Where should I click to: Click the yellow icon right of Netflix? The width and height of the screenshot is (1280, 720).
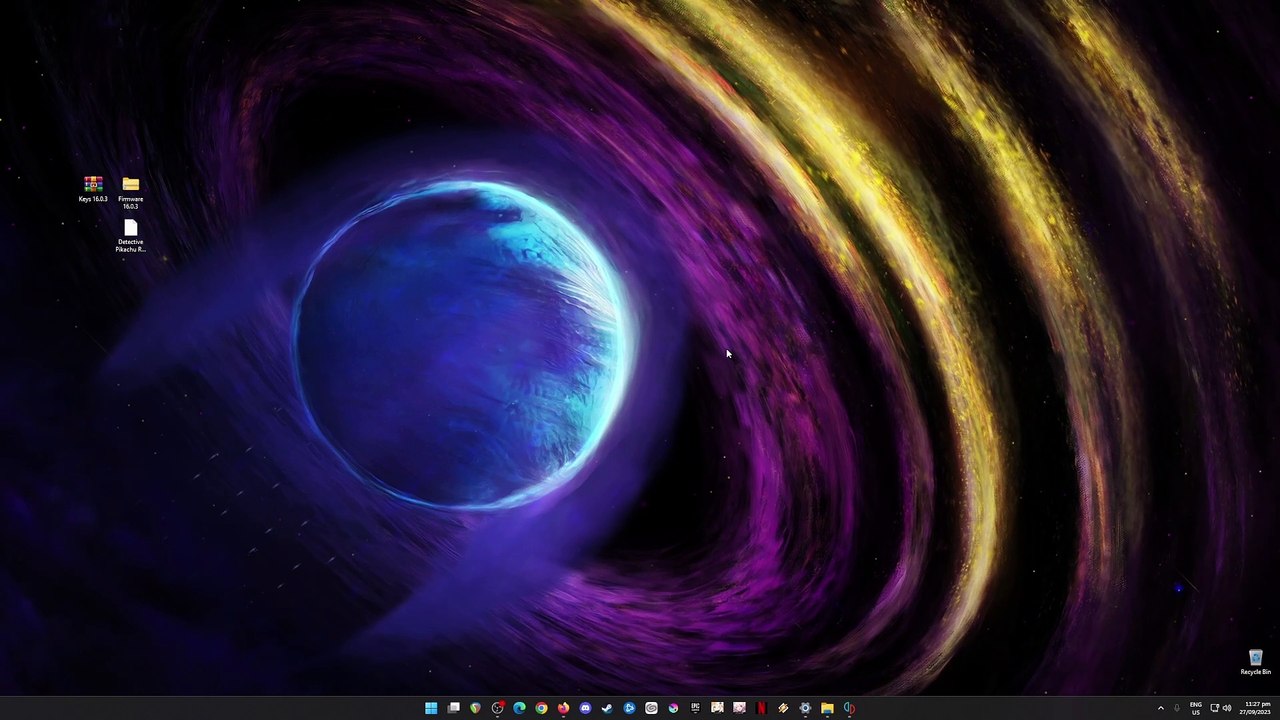(783, 708)
